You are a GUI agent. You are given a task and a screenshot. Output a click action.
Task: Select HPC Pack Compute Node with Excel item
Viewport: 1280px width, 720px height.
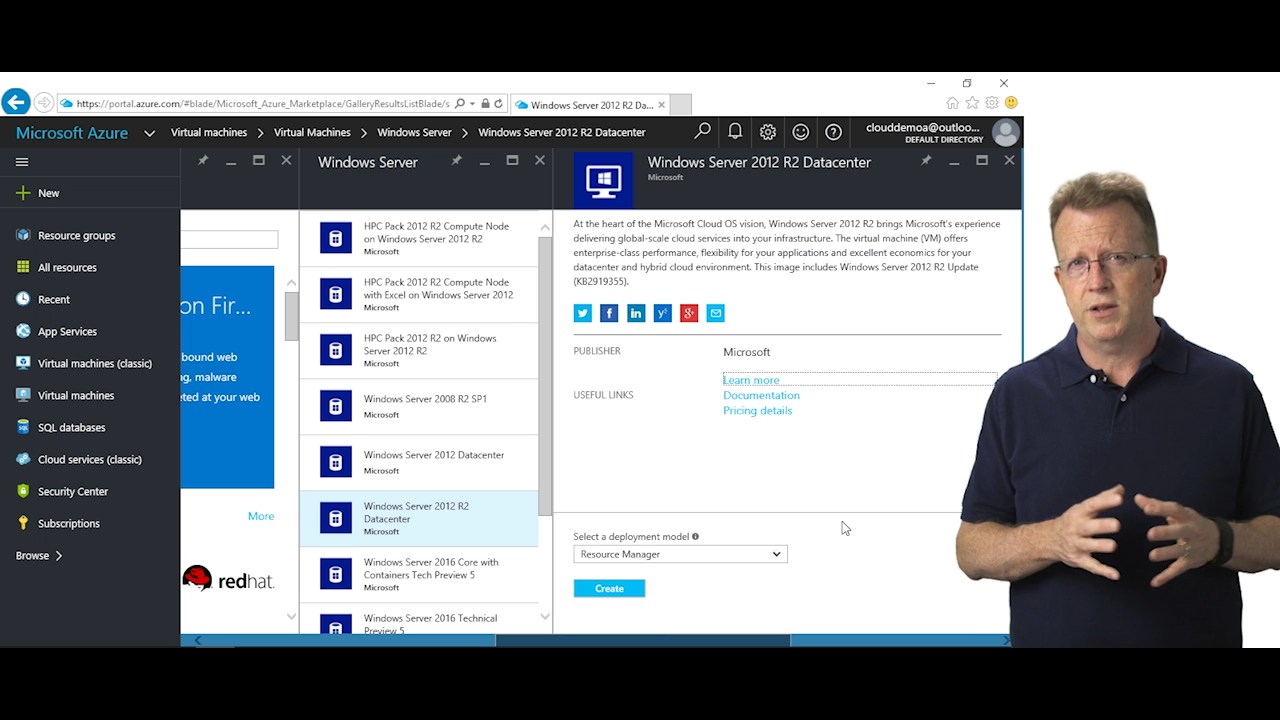click(419, 294)
